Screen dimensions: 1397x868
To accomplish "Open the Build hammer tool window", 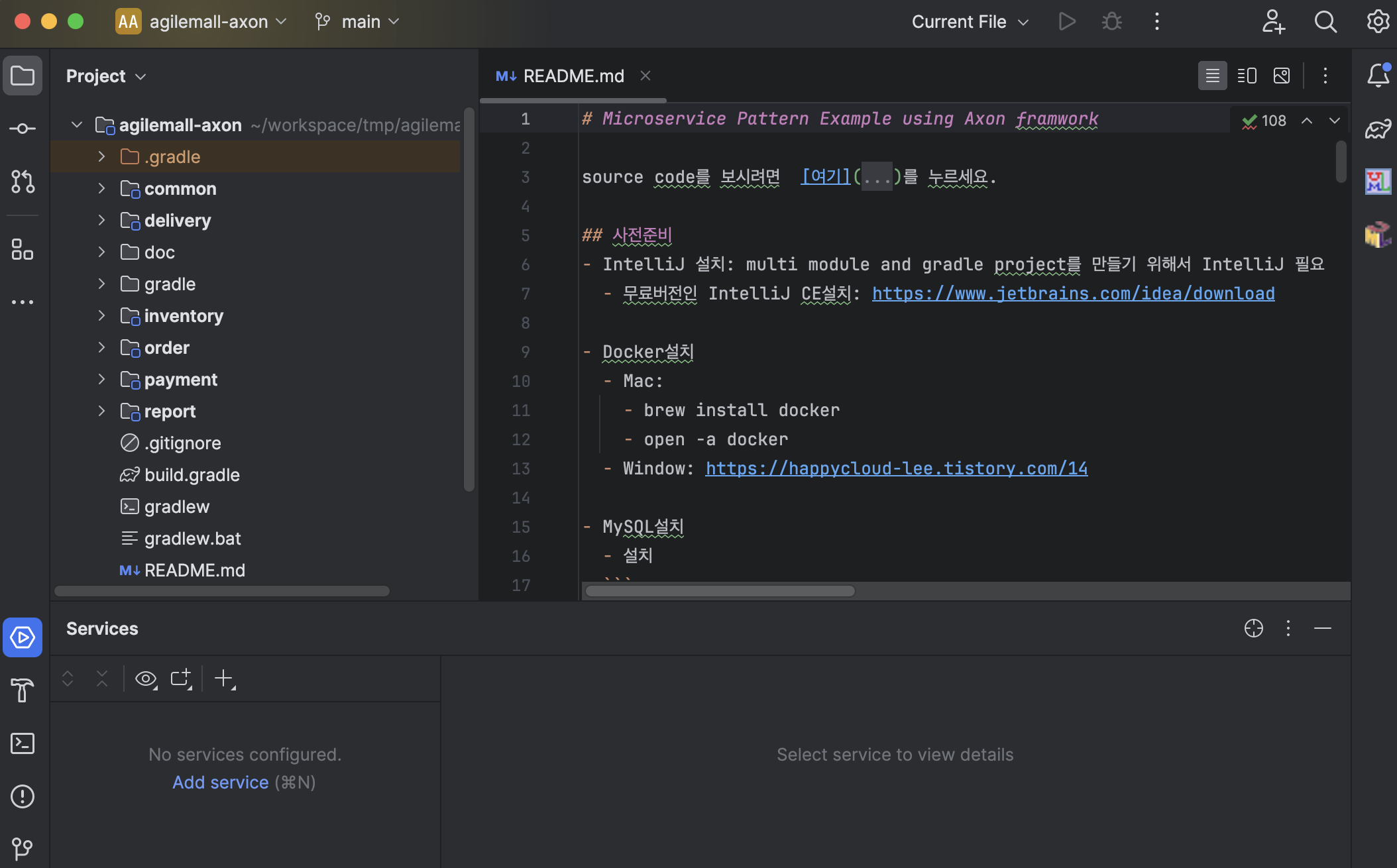I will (x=23, y=690).
